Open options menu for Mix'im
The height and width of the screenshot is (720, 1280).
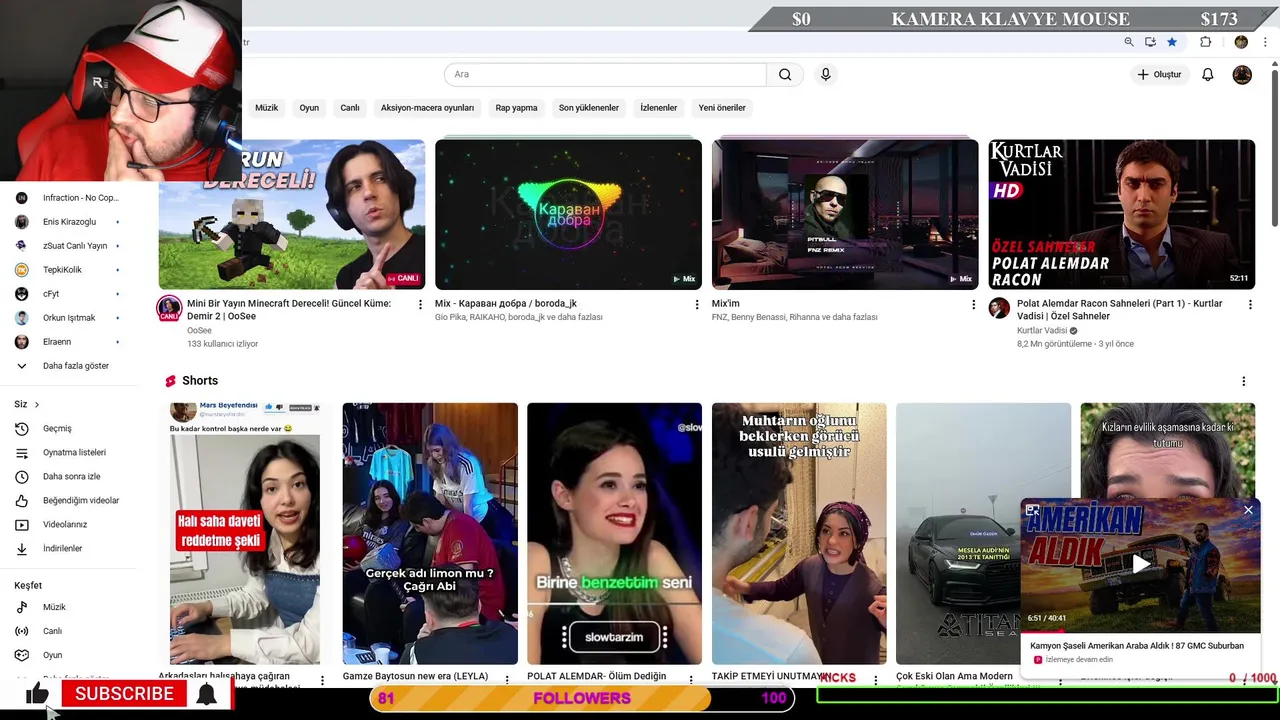click(x=973, y=304)
